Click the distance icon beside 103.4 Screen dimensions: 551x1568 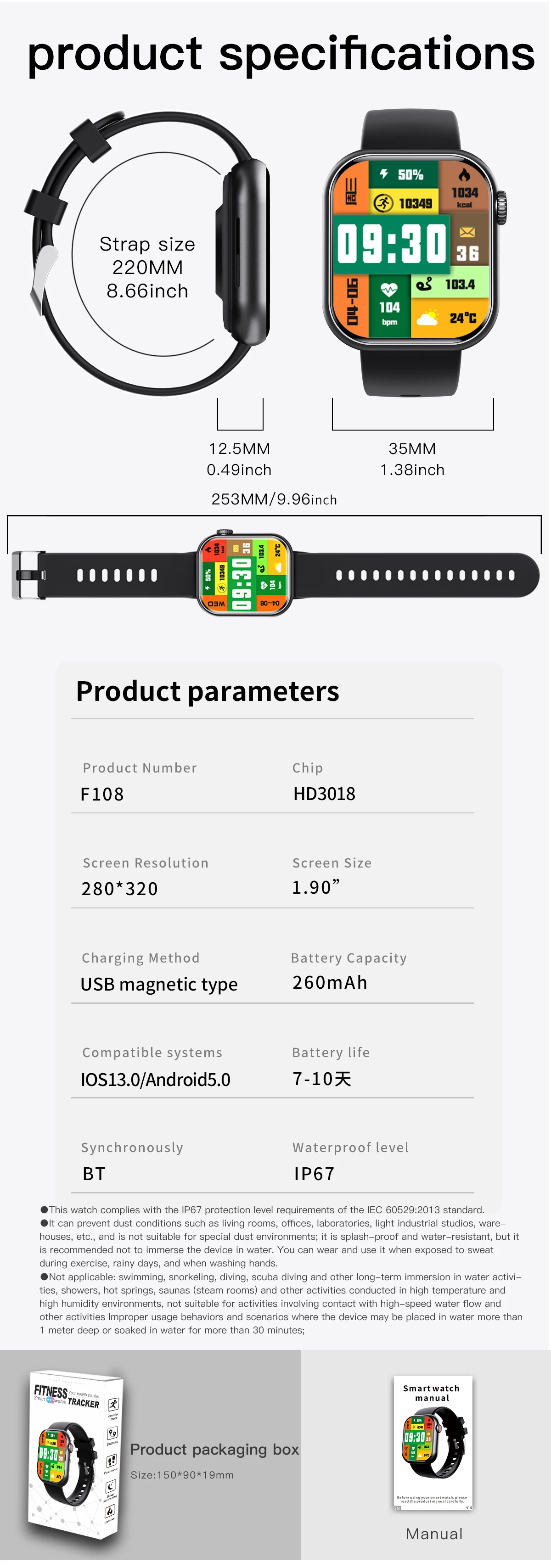click(x=424, y=284)
